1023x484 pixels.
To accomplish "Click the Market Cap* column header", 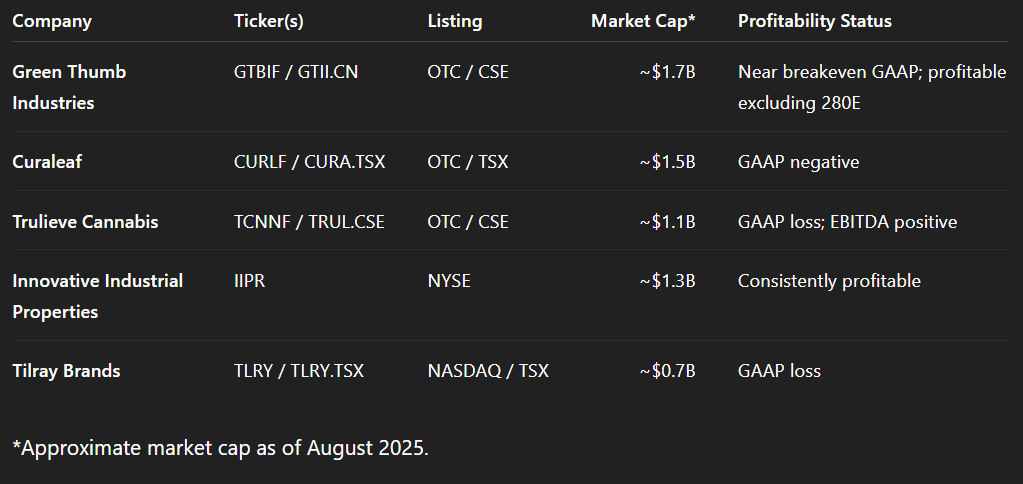I will [x=643, y=21].
